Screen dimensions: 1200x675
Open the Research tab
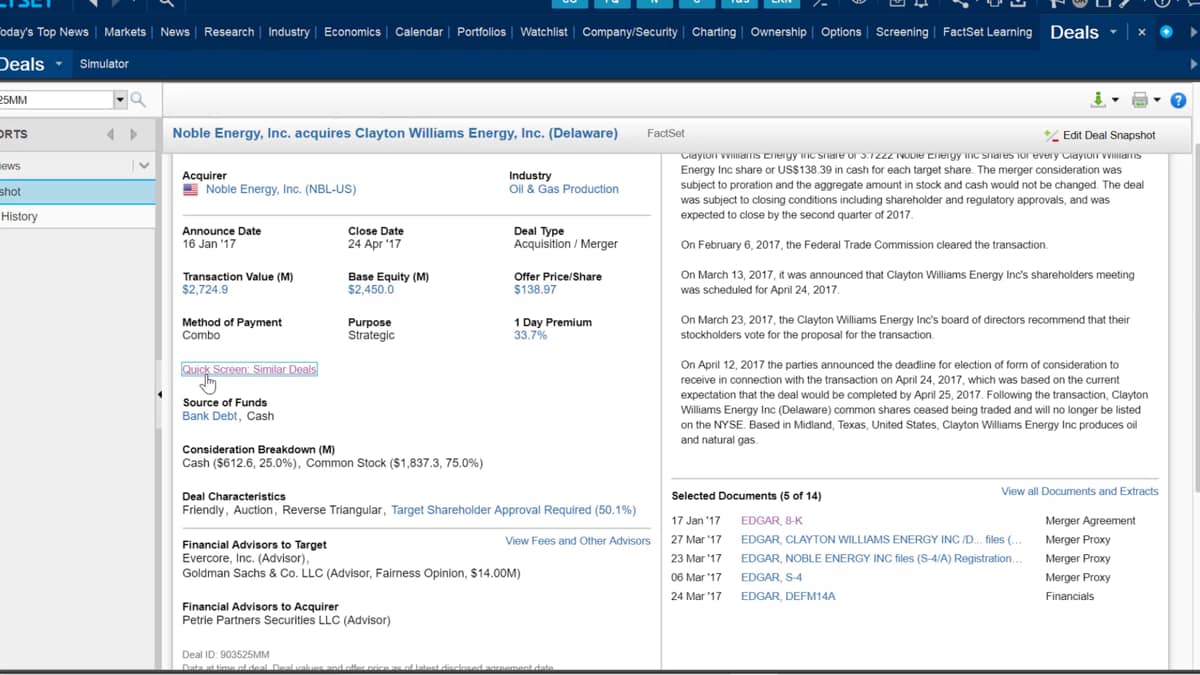229,32
